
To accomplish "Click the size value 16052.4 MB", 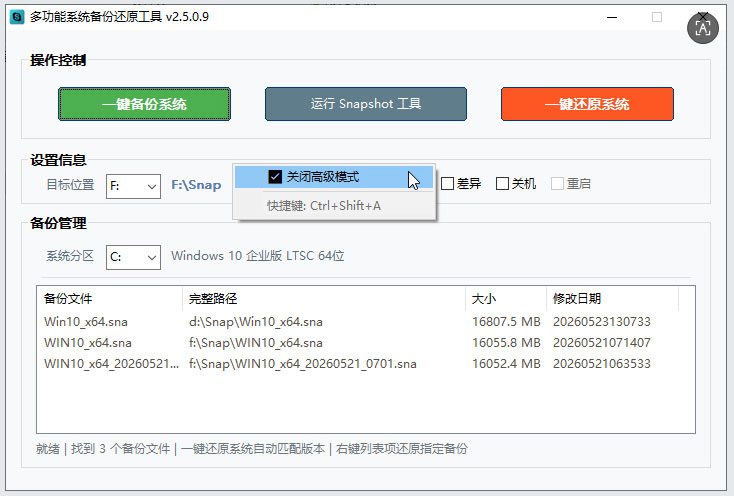I will point(506,364).
